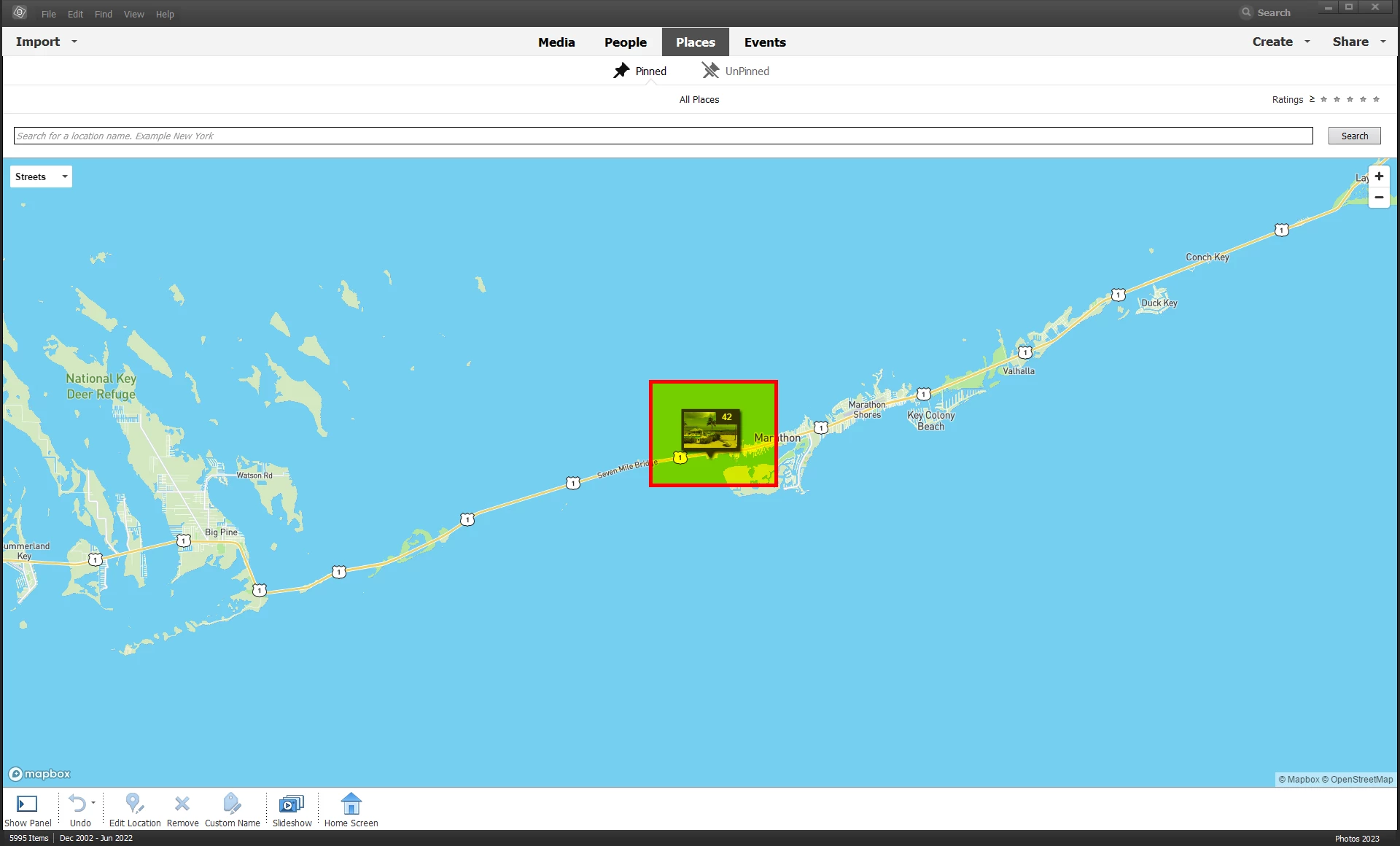Open the Find menu

click(x=104, y=14)
